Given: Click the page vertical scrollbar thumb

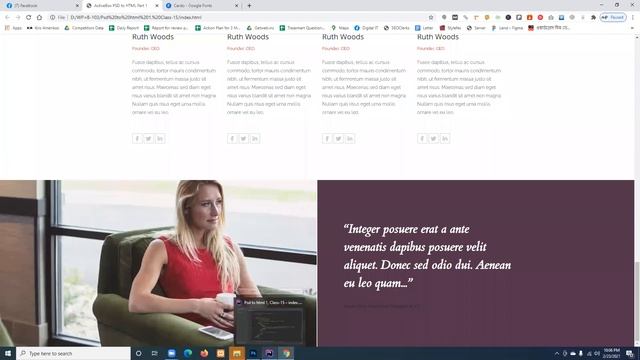Looking at the screenshot, I should [637, 300].
